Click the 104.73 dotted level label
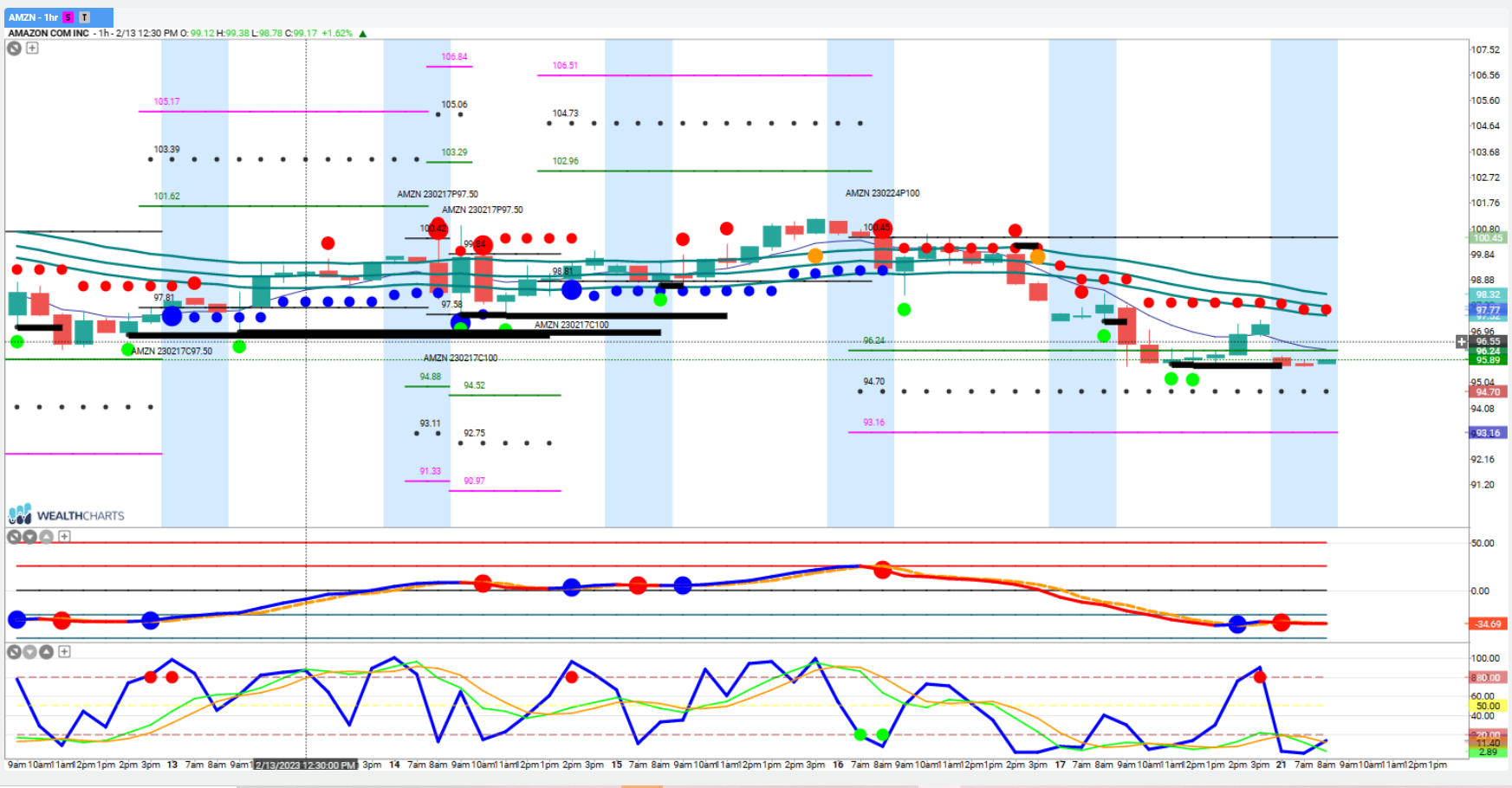The width and height of the screenshot is (1512, 788). pos(565,113)
